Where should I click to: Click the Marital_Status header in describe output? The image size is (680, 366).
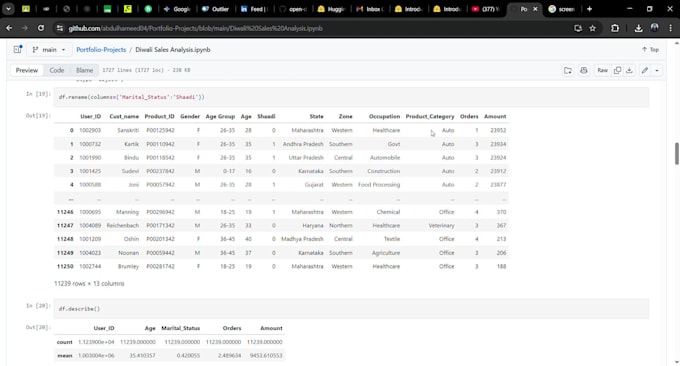[x=180, y=328]
